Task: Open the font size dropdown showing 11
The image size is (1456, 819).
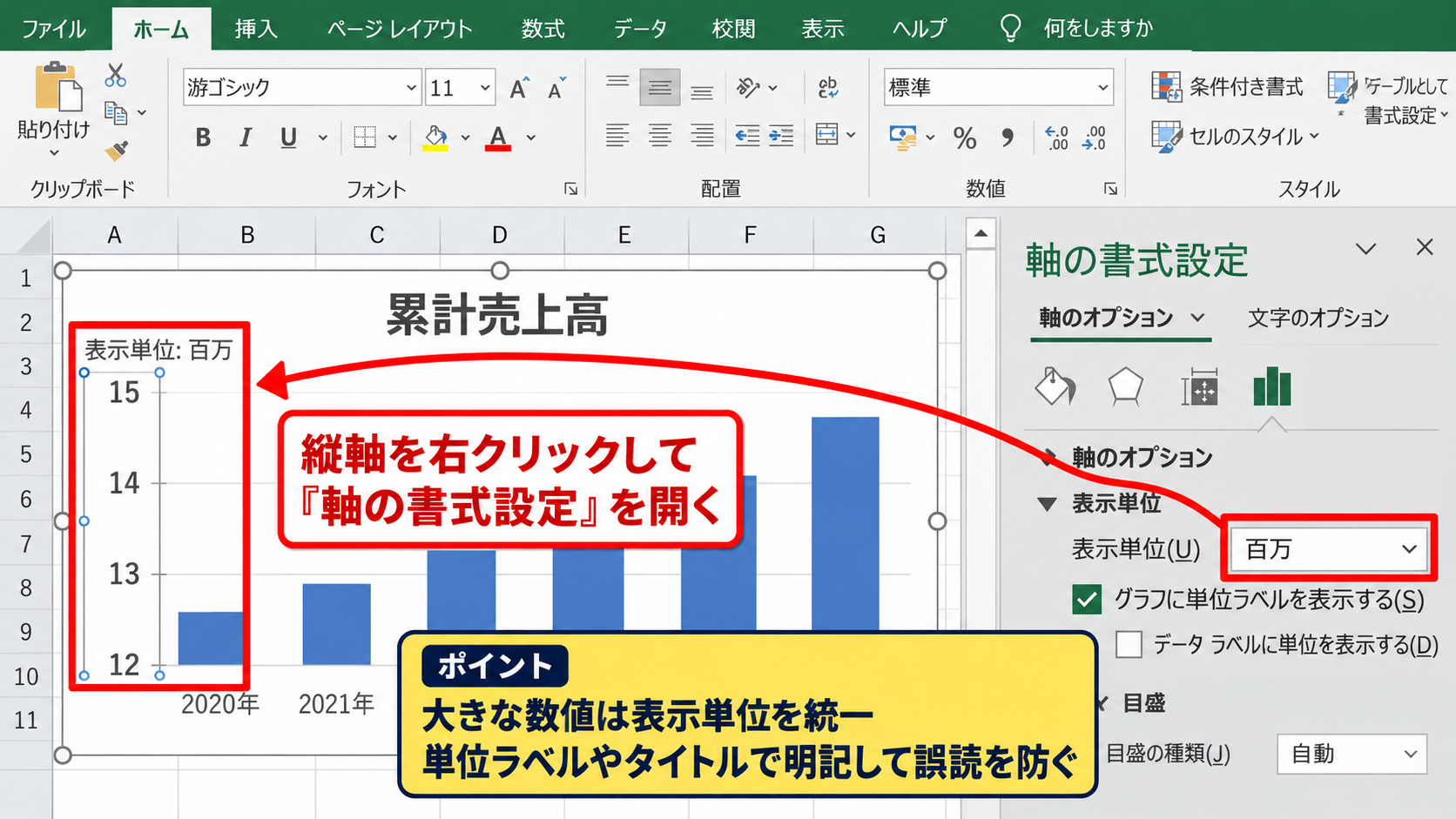Action: tap(460, 87)
